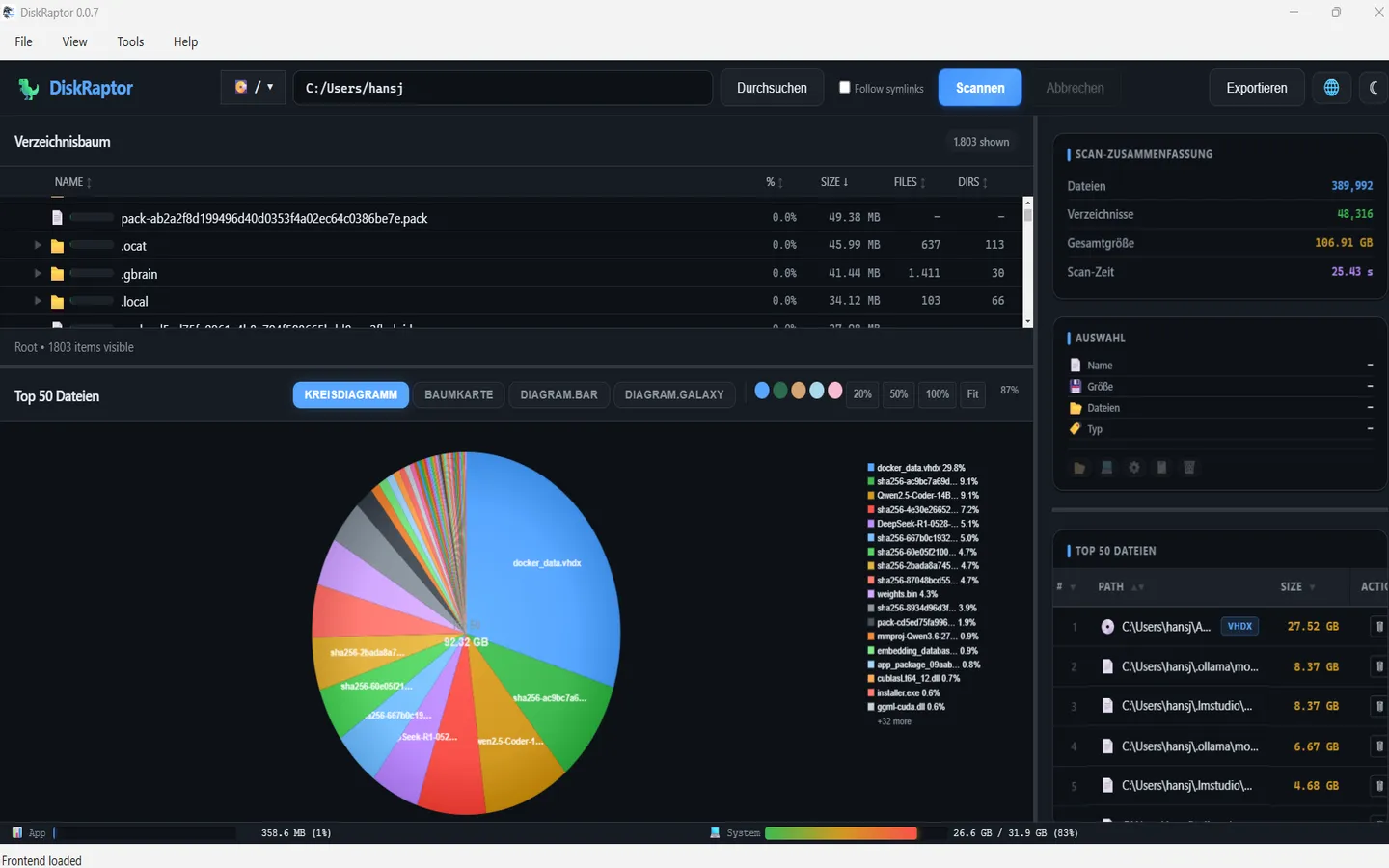
Task: Sort tree by % column
Action: coord(775,182)
